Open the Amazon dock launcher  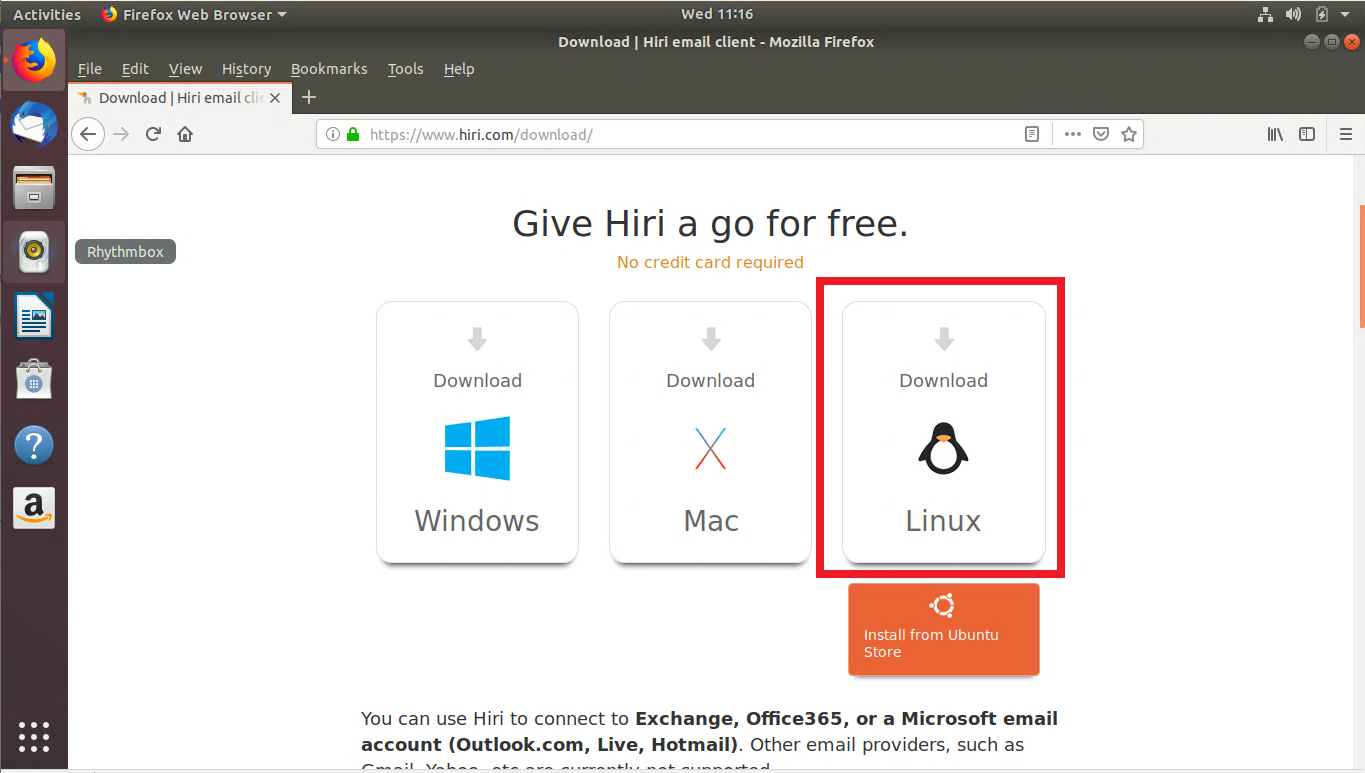(x=34, y=509)
